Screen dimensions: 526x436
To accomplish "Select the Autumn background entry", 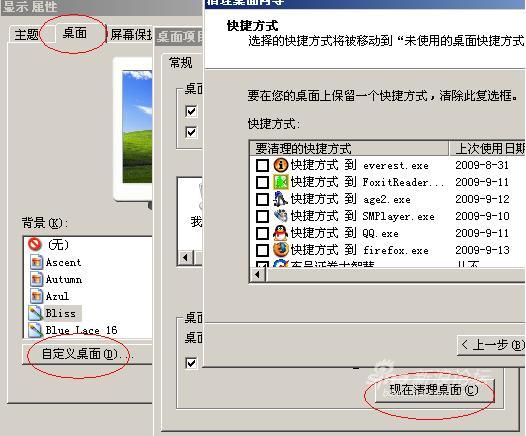I will [x=64, y=279].
